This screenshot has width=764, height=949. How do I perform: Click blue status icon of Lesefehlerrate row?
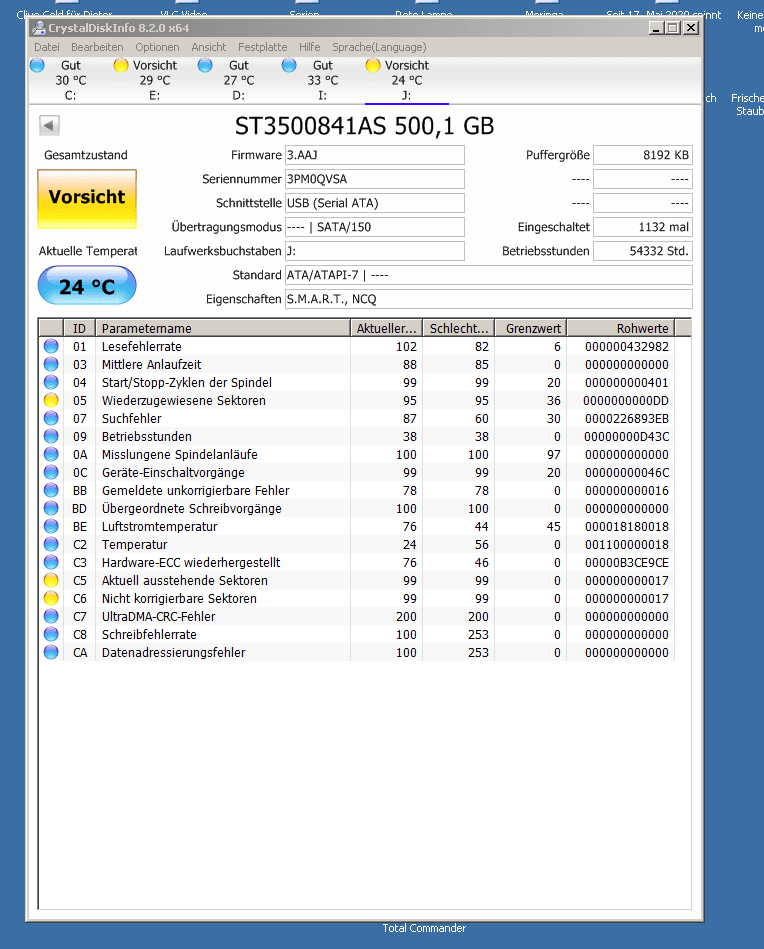pos(51,346)
